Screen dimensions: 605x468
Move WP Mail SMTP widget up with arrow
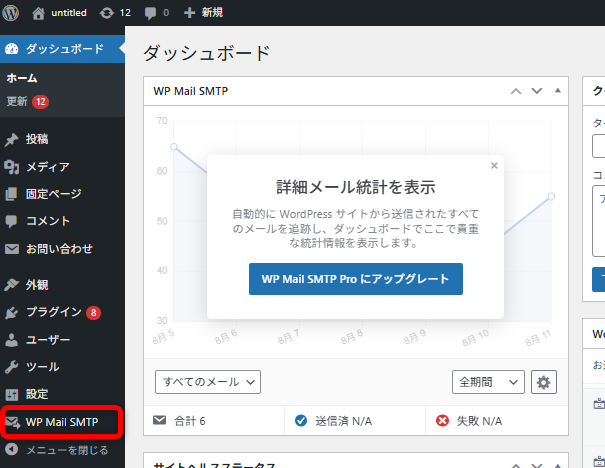point(516,91)
